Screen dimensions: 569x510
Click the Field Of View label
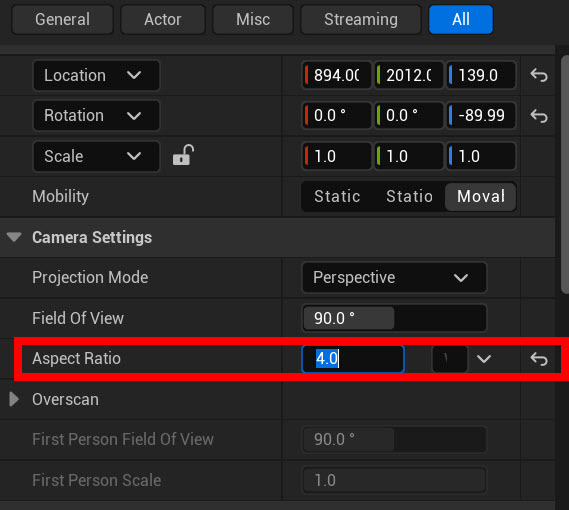pos(78,318)
